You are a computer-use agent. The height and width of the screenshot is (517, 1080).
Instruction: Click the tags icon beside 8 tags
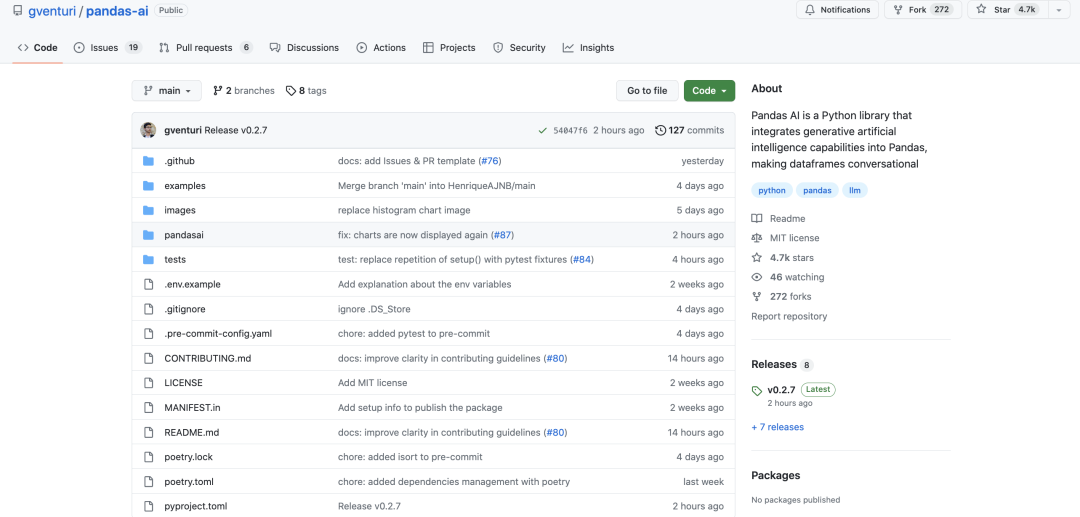pos(291,91)
